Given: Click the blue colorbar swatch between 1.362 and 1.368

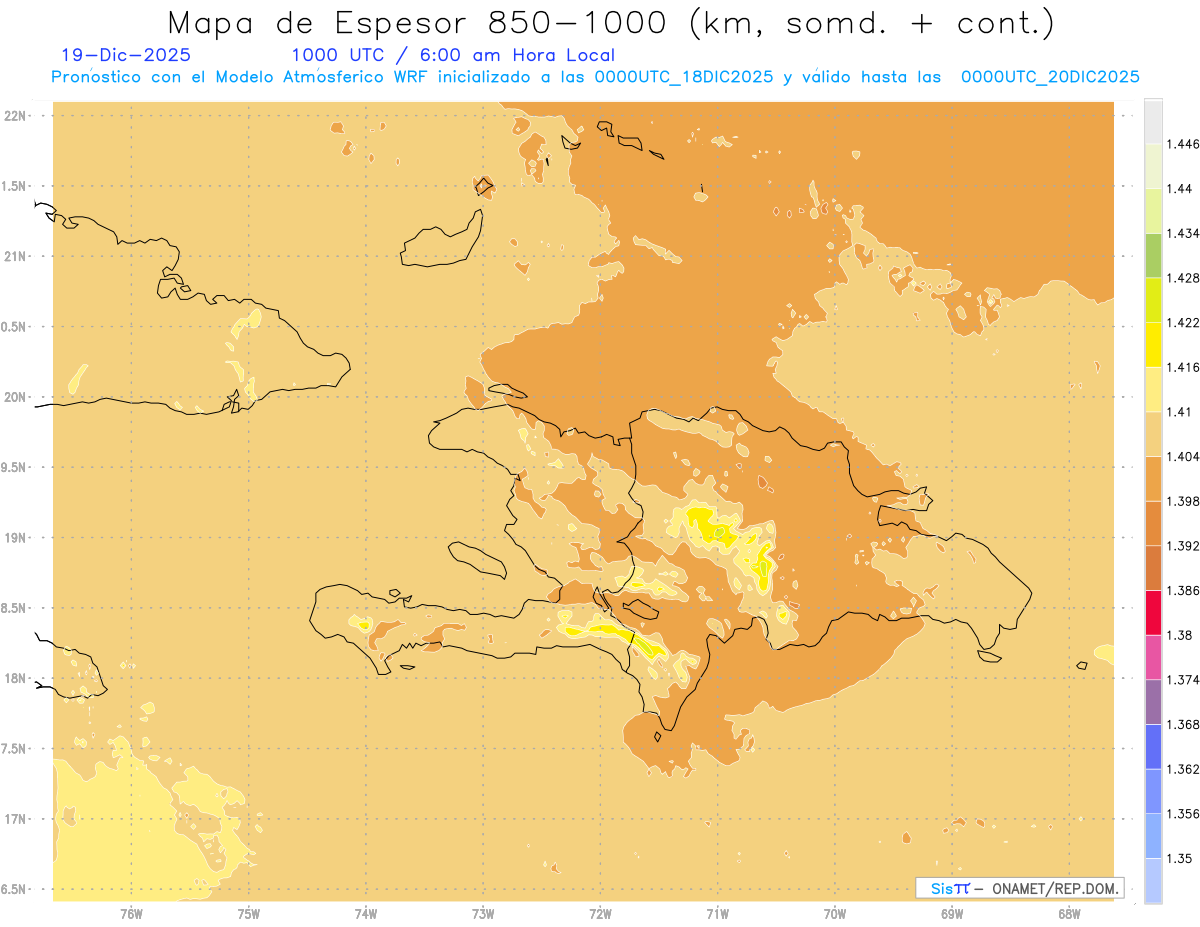Looking at the screenshot, I should [x=1153, y=747].
